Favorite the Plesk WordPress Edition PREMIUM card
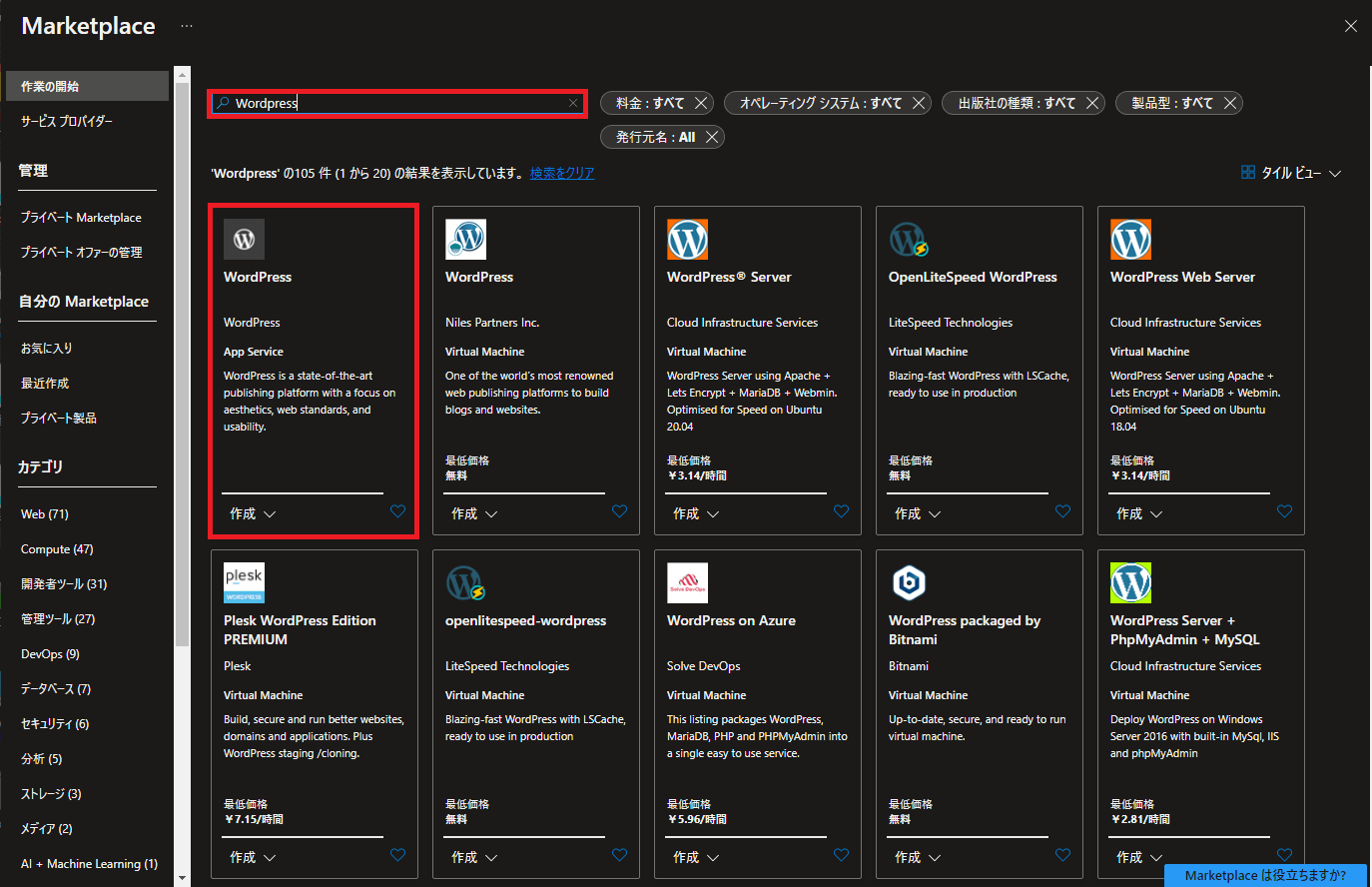The width and height of the screenshot is (1372, 887). tap(397, 855)
